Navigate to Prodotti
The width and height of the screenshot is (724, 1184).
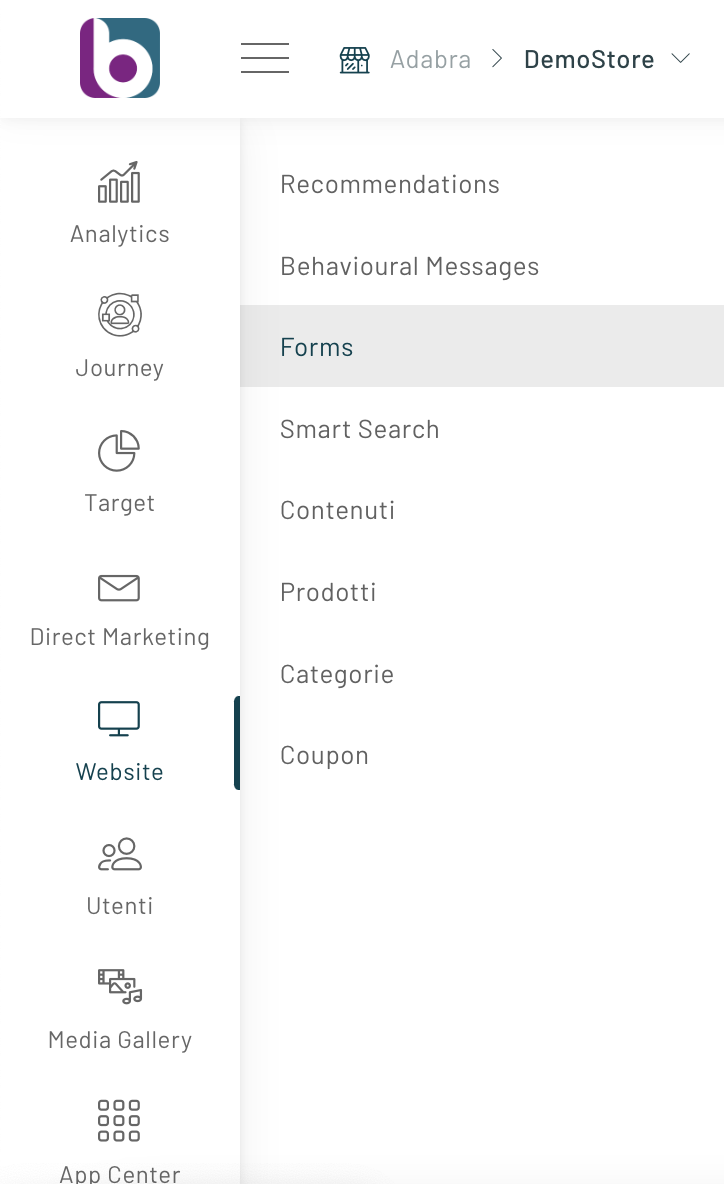[x=328, y=593]
